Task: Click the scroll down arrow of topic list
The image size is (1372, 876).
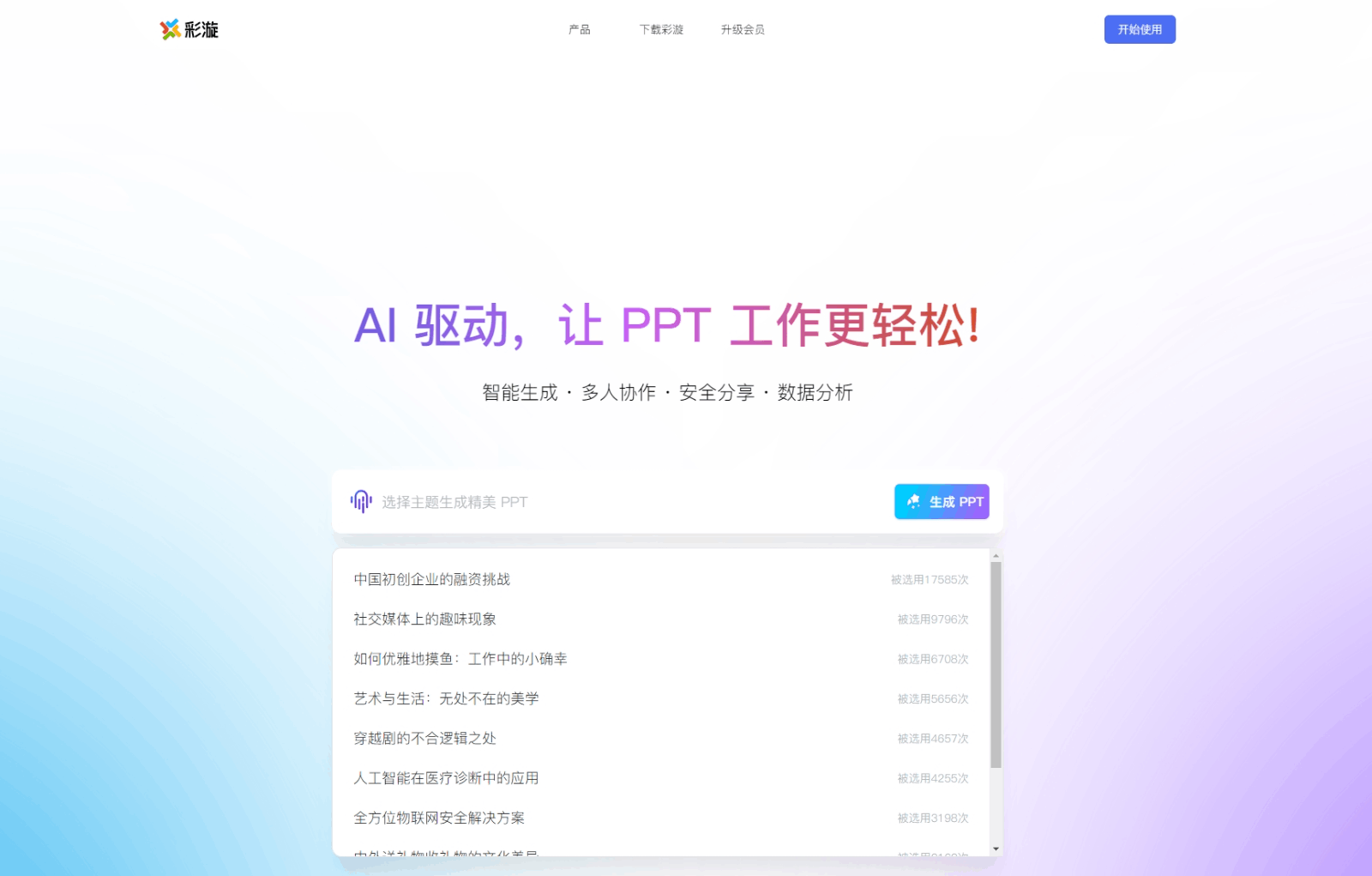Action: click(x=996, y=849)
